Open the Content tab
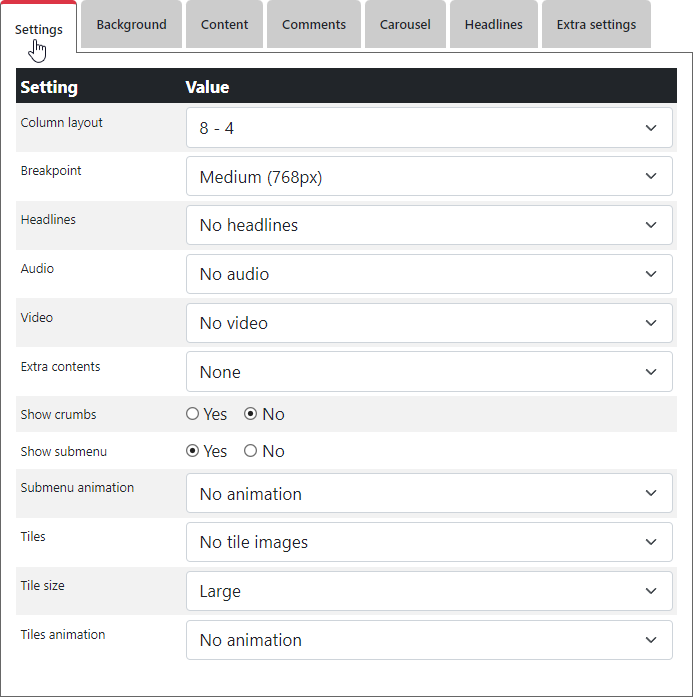693x697 pixels. click(x=224, y=25)
